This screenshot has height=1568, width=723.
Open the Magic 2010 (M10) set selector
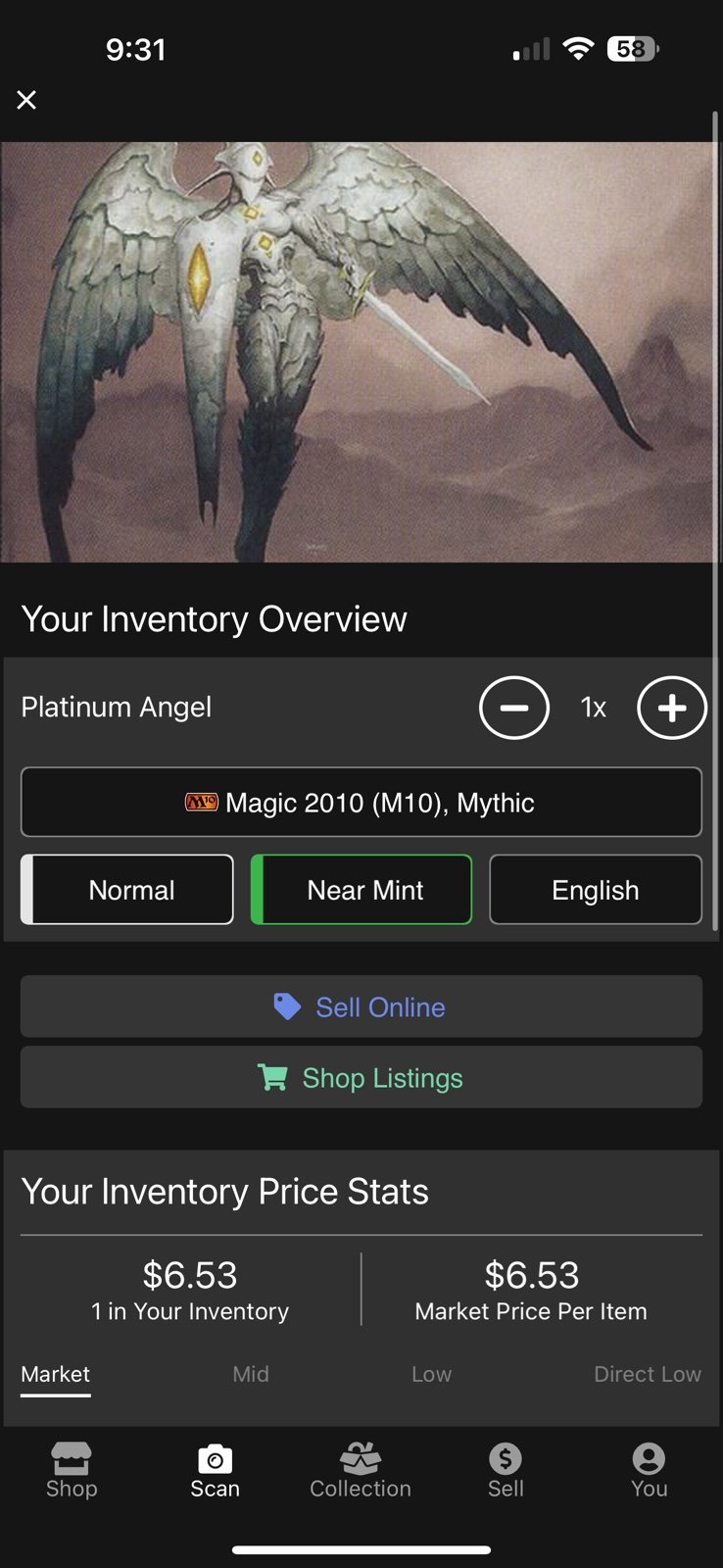click(361, 803)
